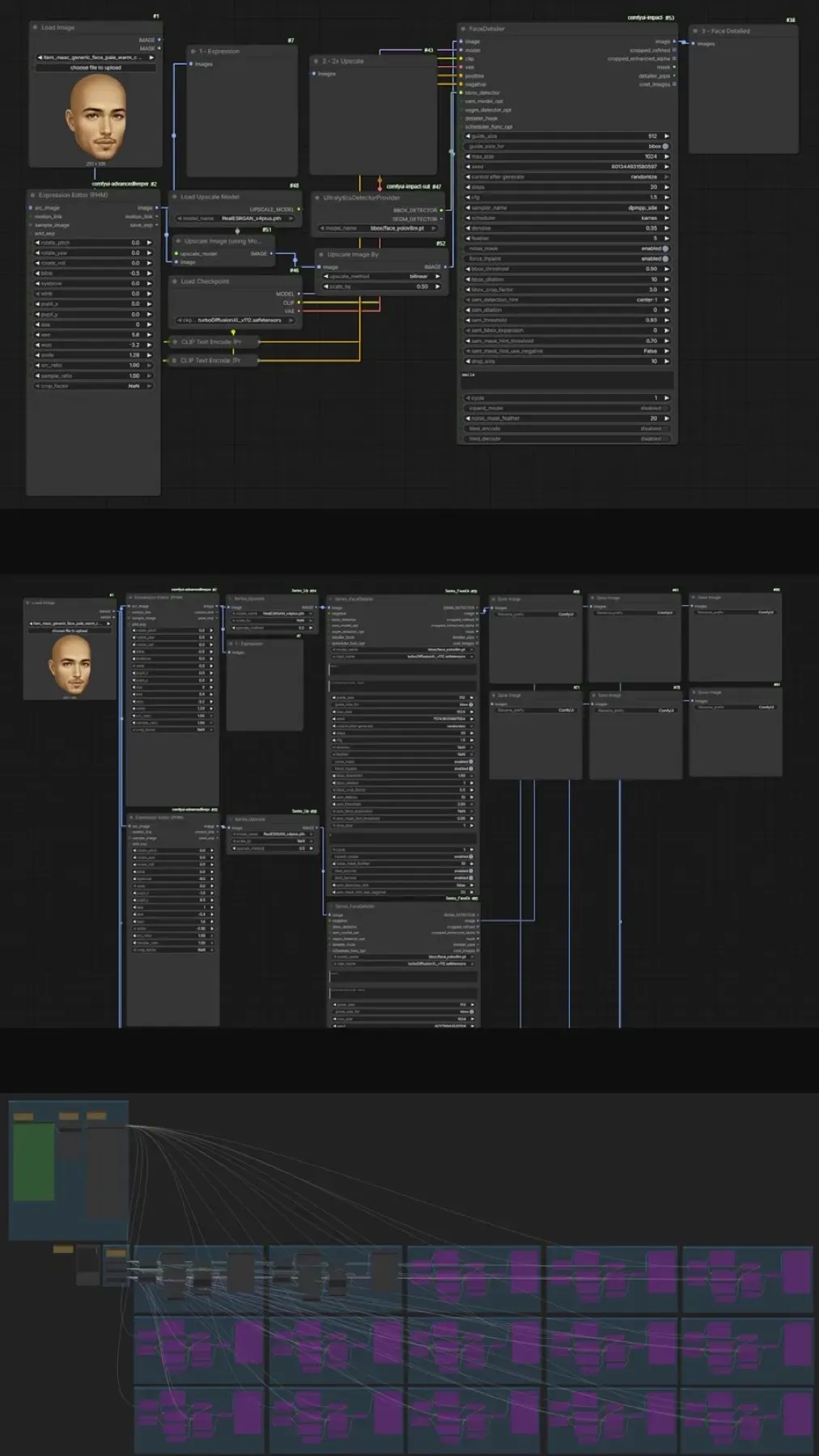Image resolution: width=819 pixels, height=1456 pixels.
Task: Click the UPSCALE_MODEL output socket on Load Upscale Model
Action: [x=299, y=210]
